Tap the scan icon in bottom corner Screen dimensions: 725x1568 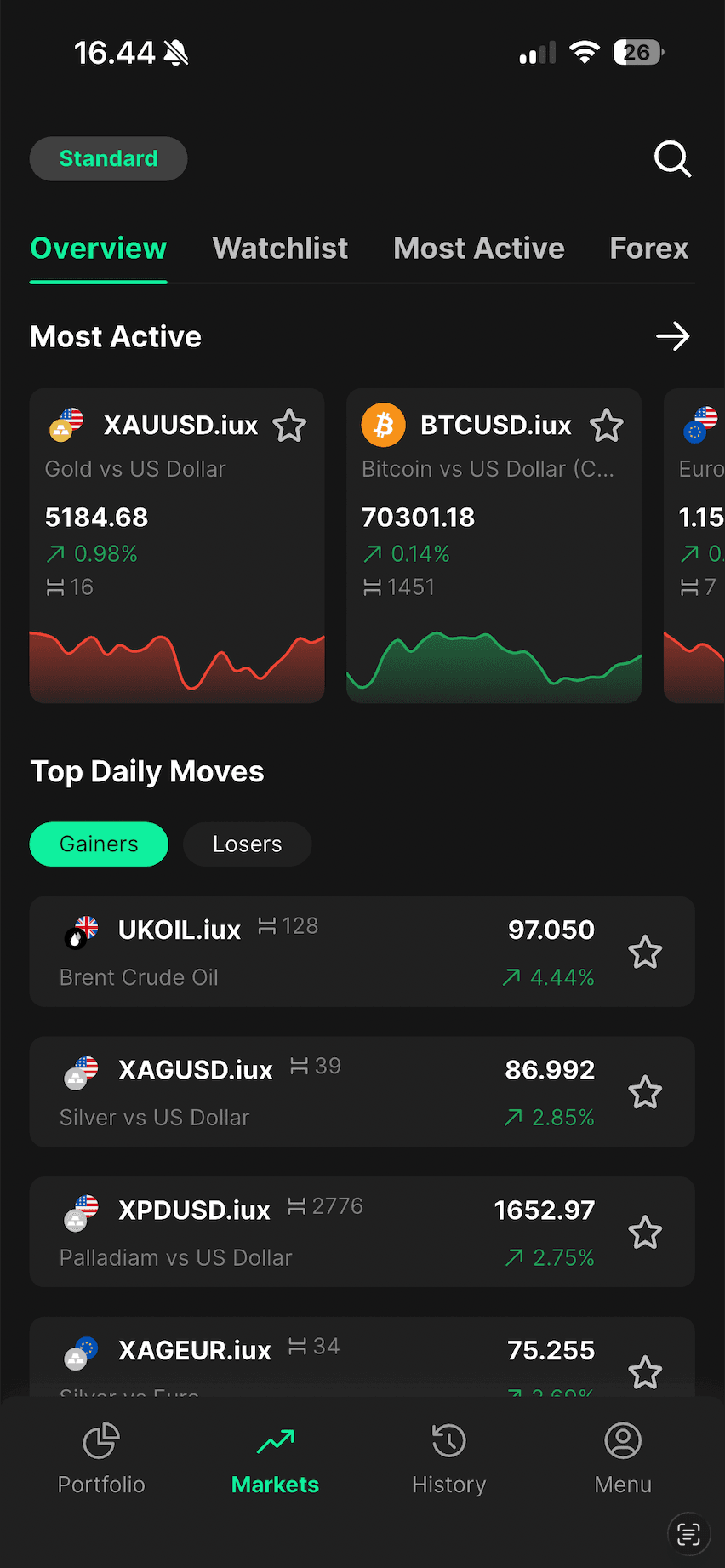[688, 1534]
